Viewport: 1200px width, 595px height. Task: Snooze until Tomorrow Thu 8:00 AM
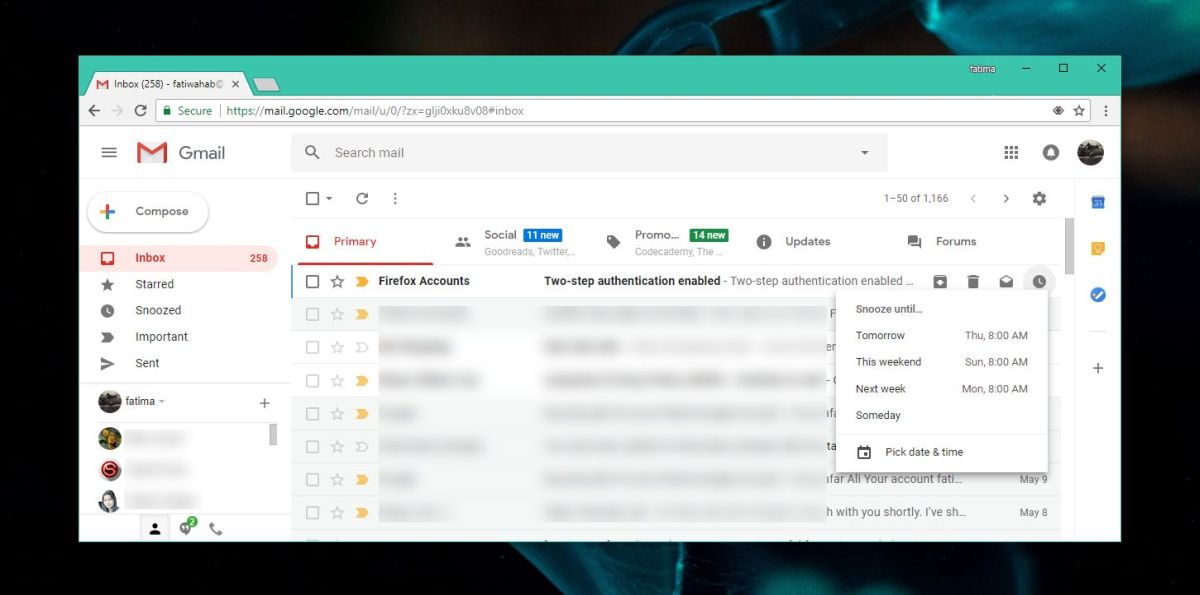942,336
